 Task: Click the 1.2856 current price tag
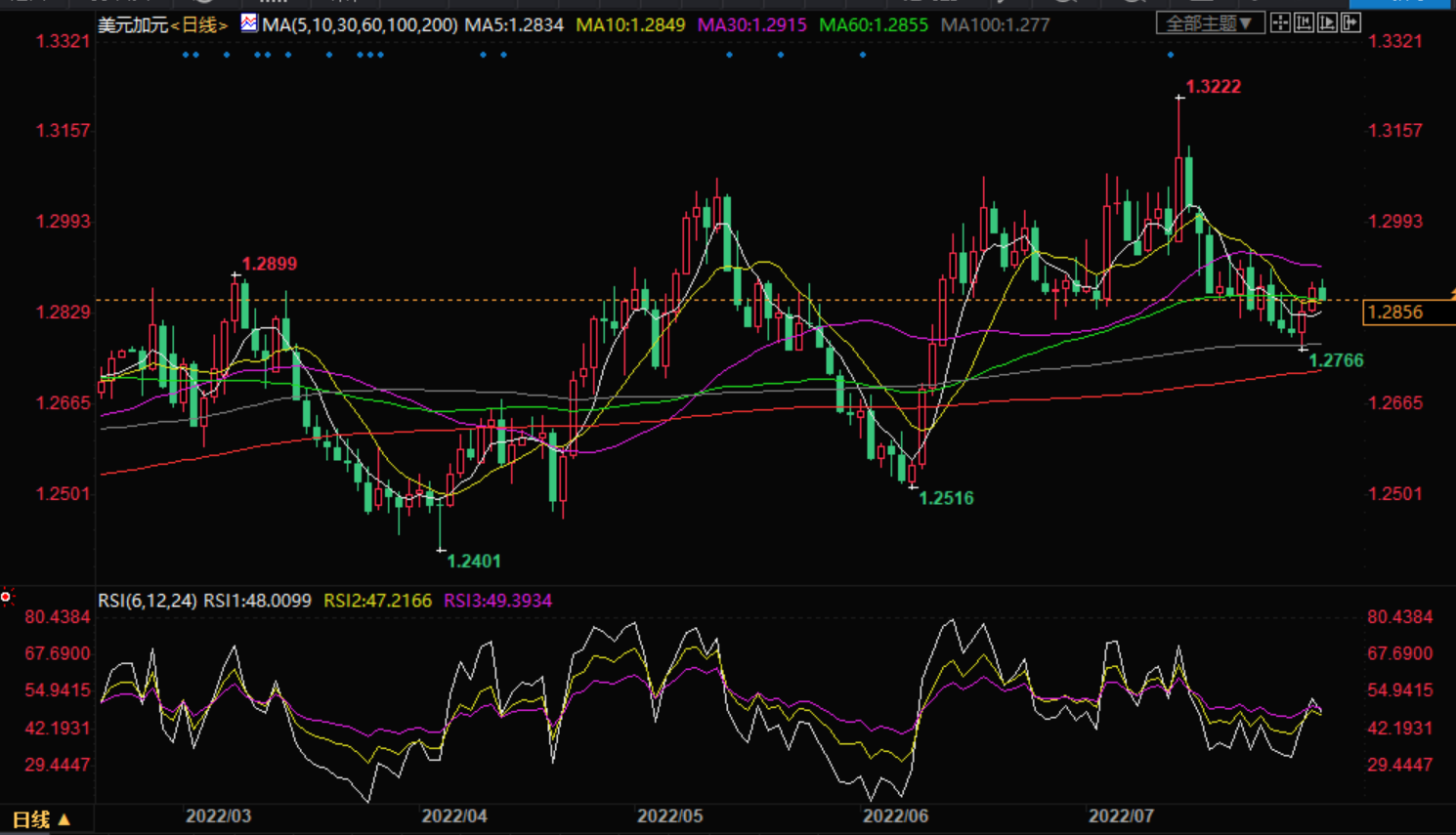1395,313
